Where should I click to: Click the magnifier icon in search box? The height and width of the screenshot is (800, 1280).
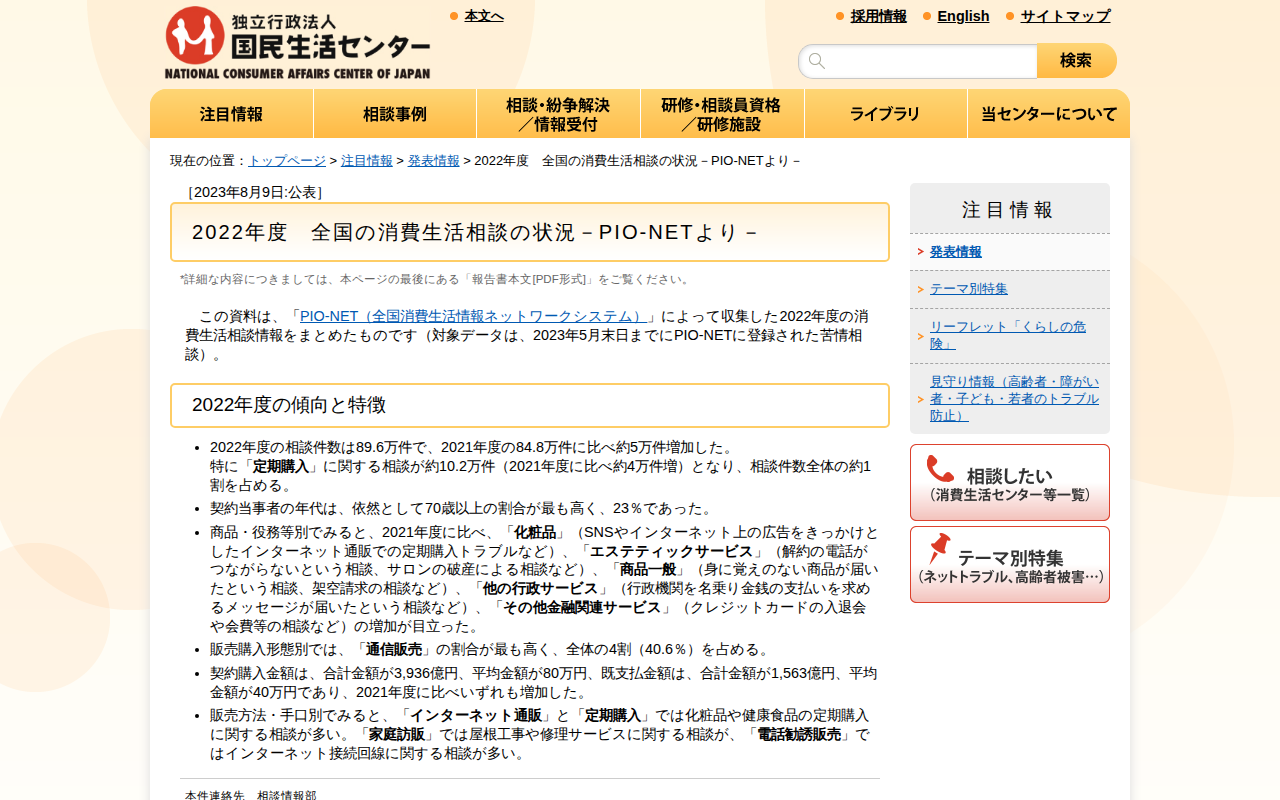point(817,61)
